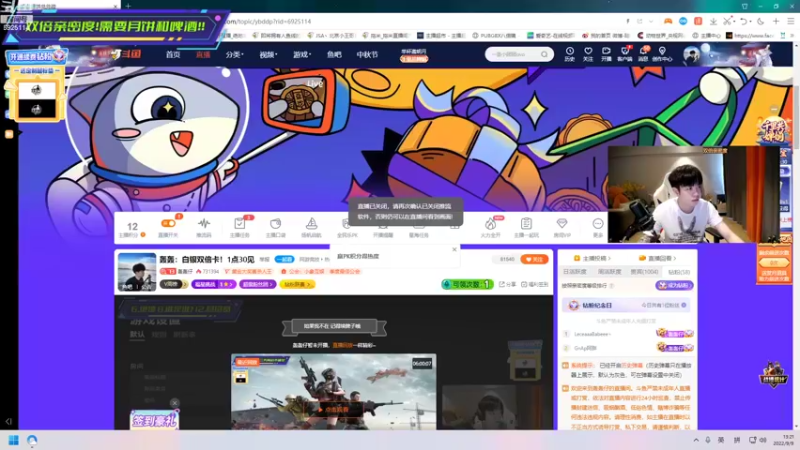Click the streamer avatar thumbnail in room header
This screenshot has width=800, height=450.
click(137, 272)
